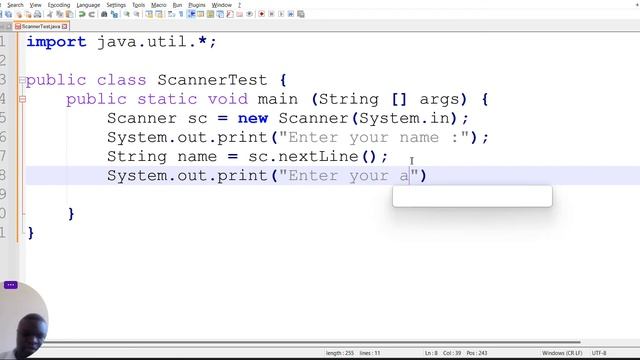Open the Settings menu

116,5
